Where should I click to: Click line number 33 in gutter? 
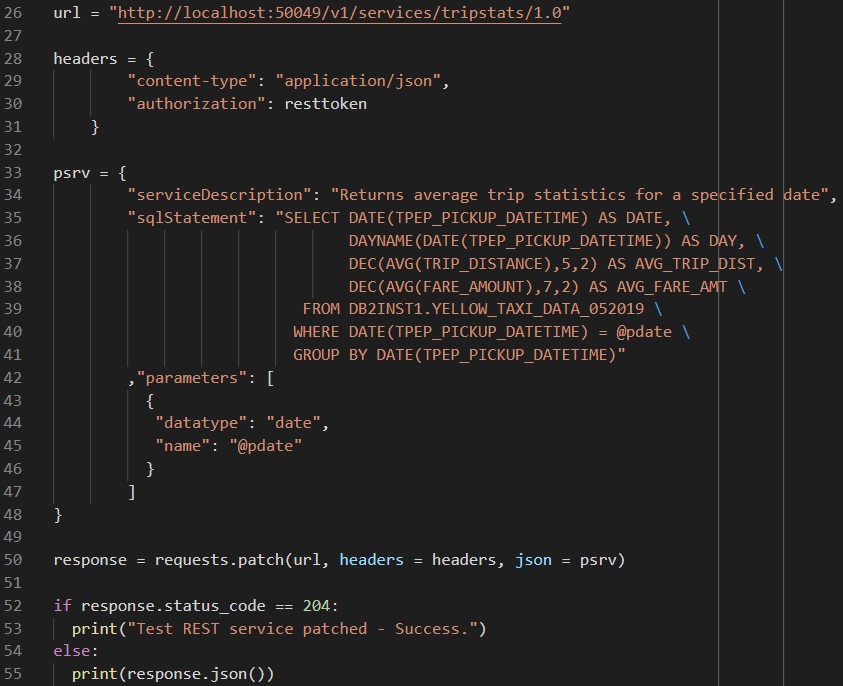[x=13, y=173]
